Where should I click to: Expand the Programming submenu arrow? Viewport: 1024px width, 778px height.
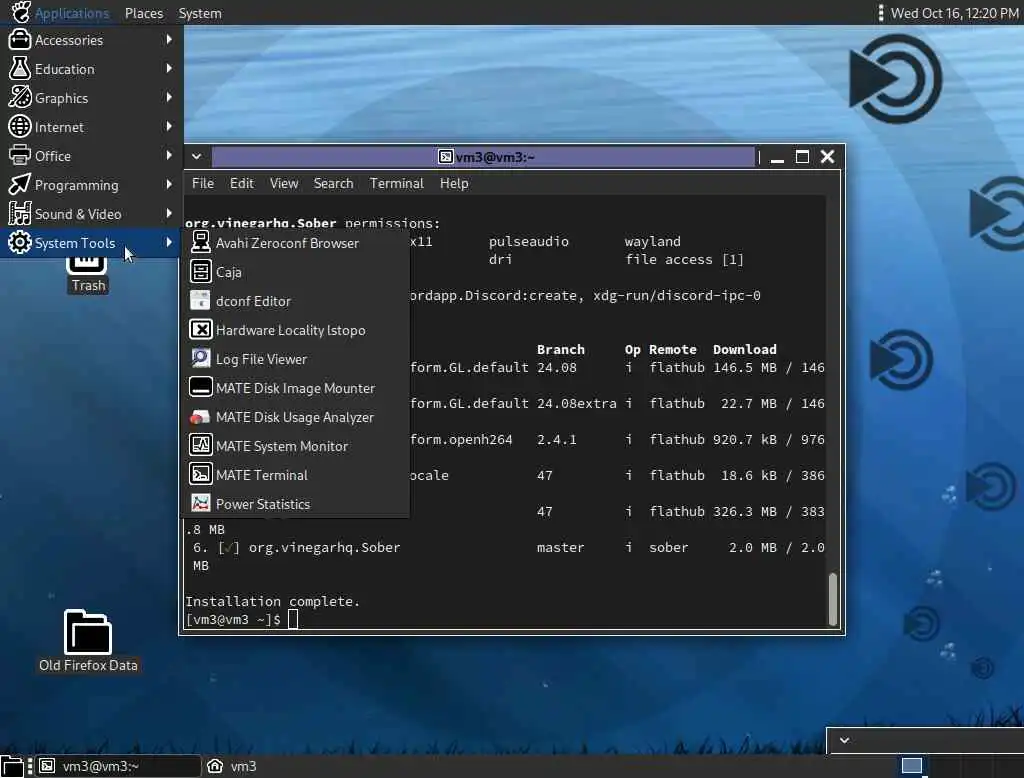(169, 184)
